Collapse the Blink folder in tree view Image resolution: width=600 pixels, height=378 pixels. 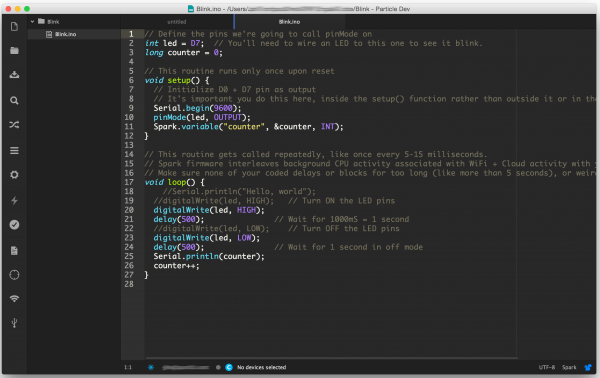(x=33, y=21)
